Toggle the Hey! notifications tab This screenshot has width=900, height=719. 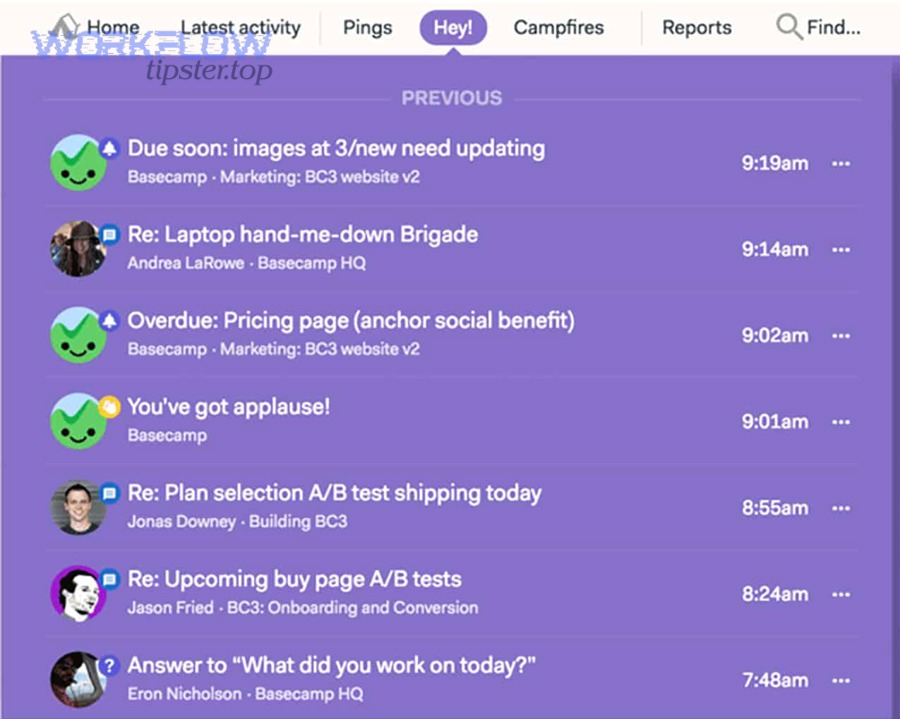point(453,28)
